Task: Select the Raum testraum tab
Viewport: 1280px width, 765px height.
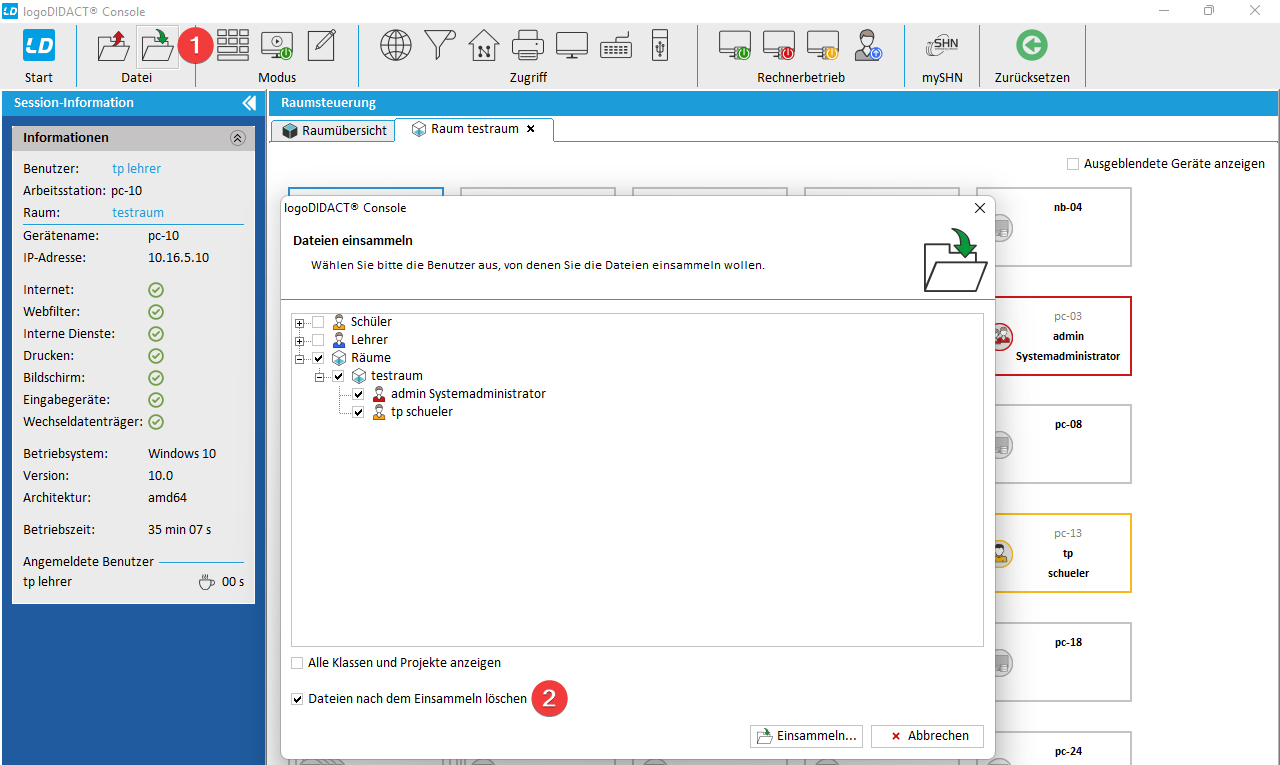Action: pyautogui.click(x=474, y=129)
